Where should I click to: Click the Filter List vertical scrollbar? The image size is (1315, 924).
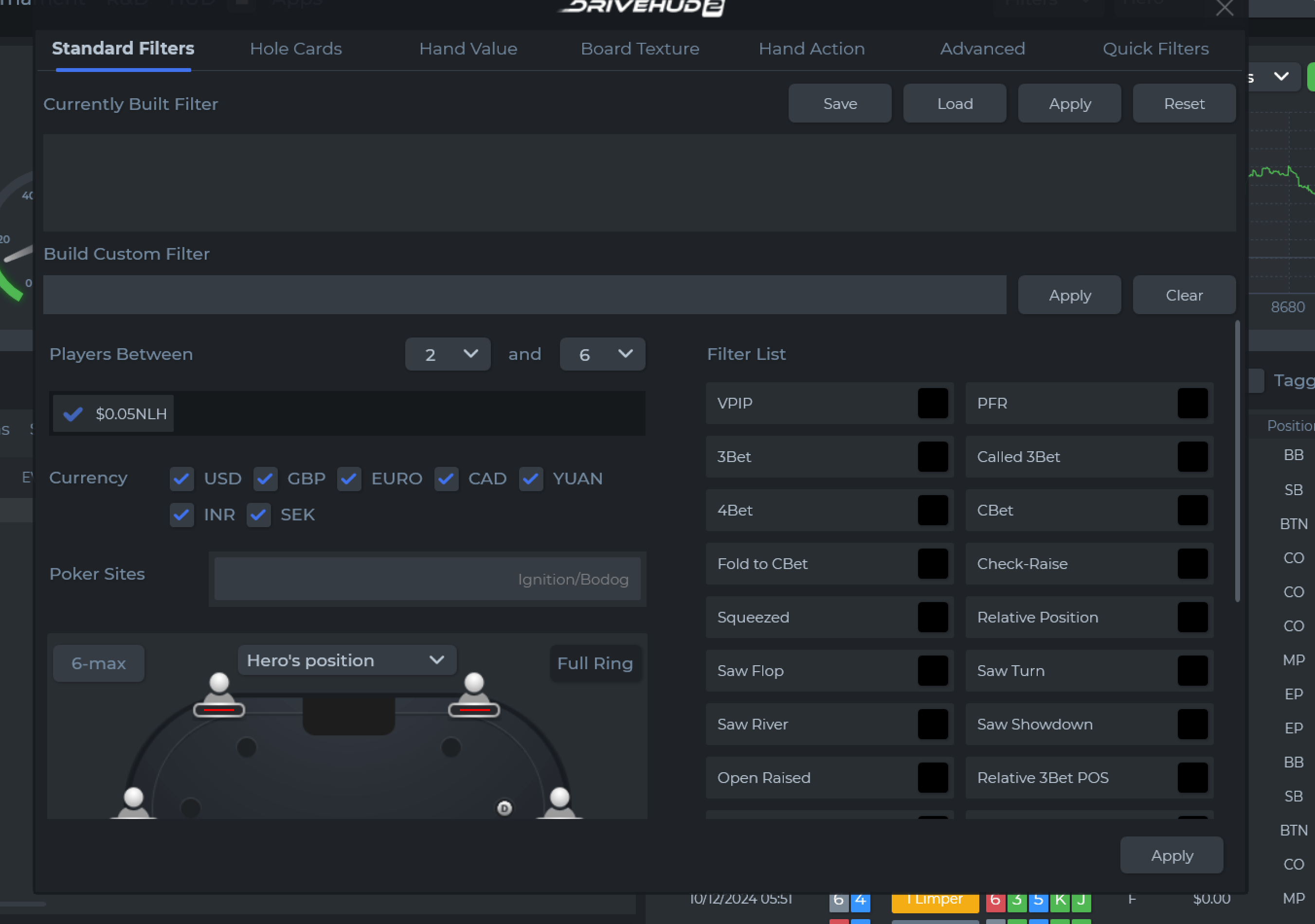click(1237, 461)
